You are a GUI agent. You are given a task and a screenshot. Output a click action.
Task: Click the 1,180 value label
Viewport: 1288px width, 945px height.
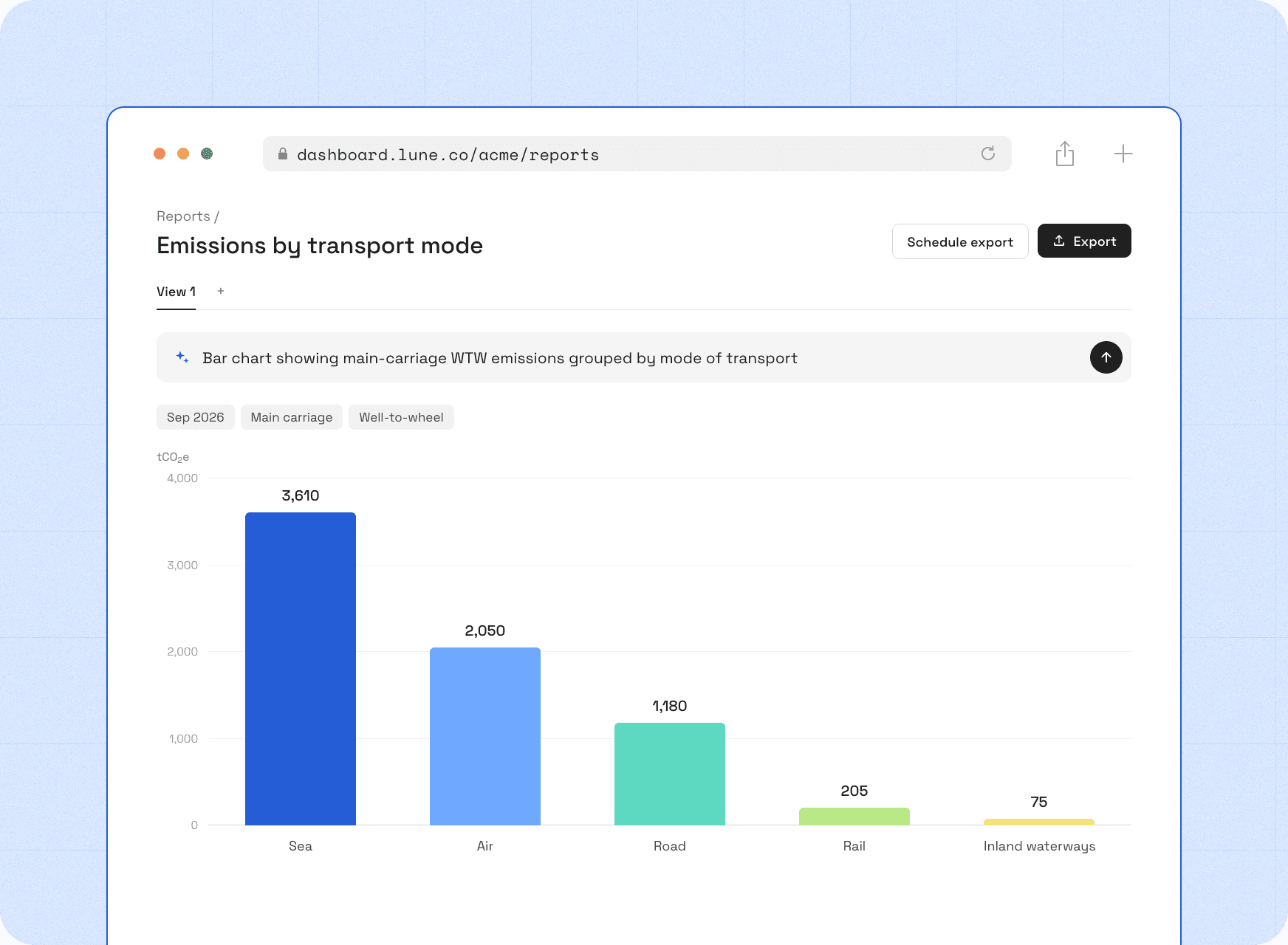point(670,706)
